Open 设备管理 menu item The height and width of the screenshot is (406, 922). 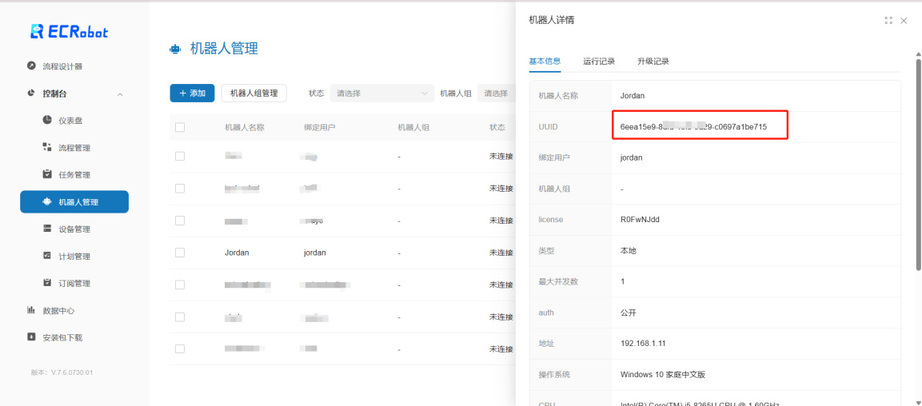(x=74, y=229)
